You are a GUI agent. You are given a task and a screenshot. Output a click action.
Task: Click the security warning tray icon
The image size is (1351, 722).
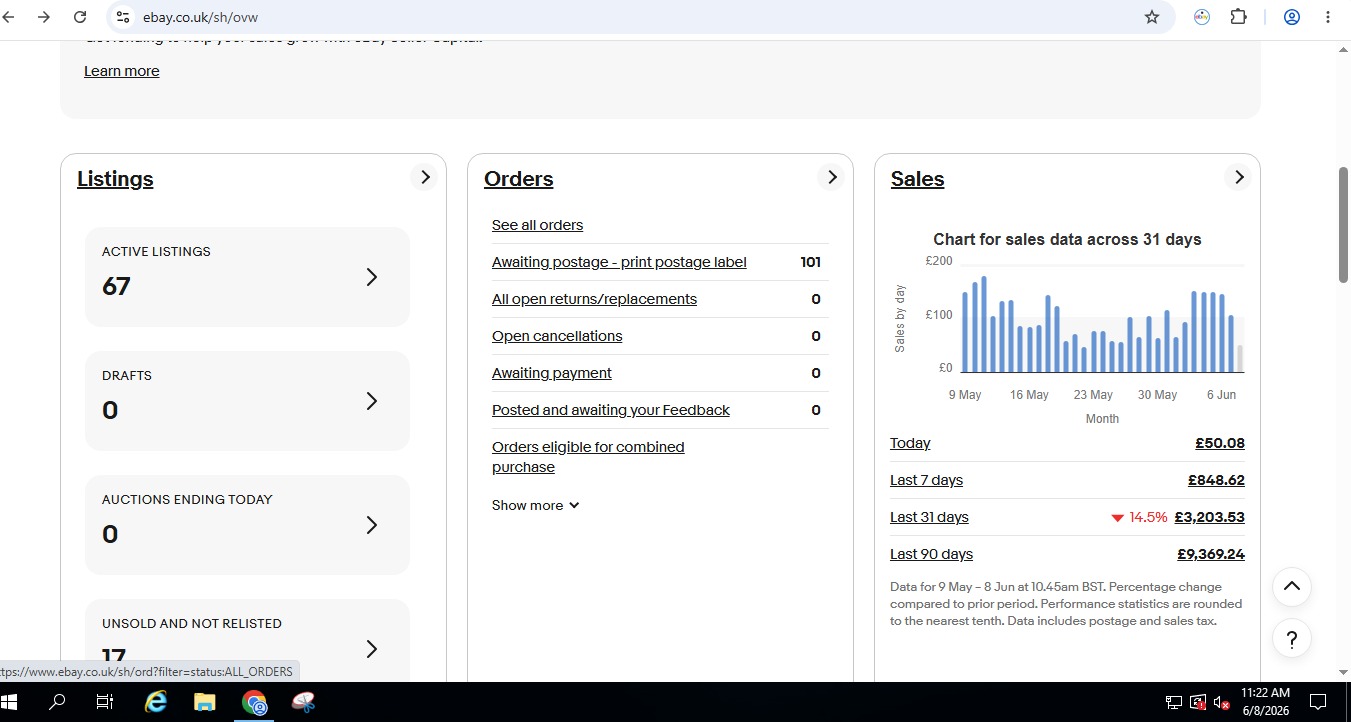[x=1198, y=702]
